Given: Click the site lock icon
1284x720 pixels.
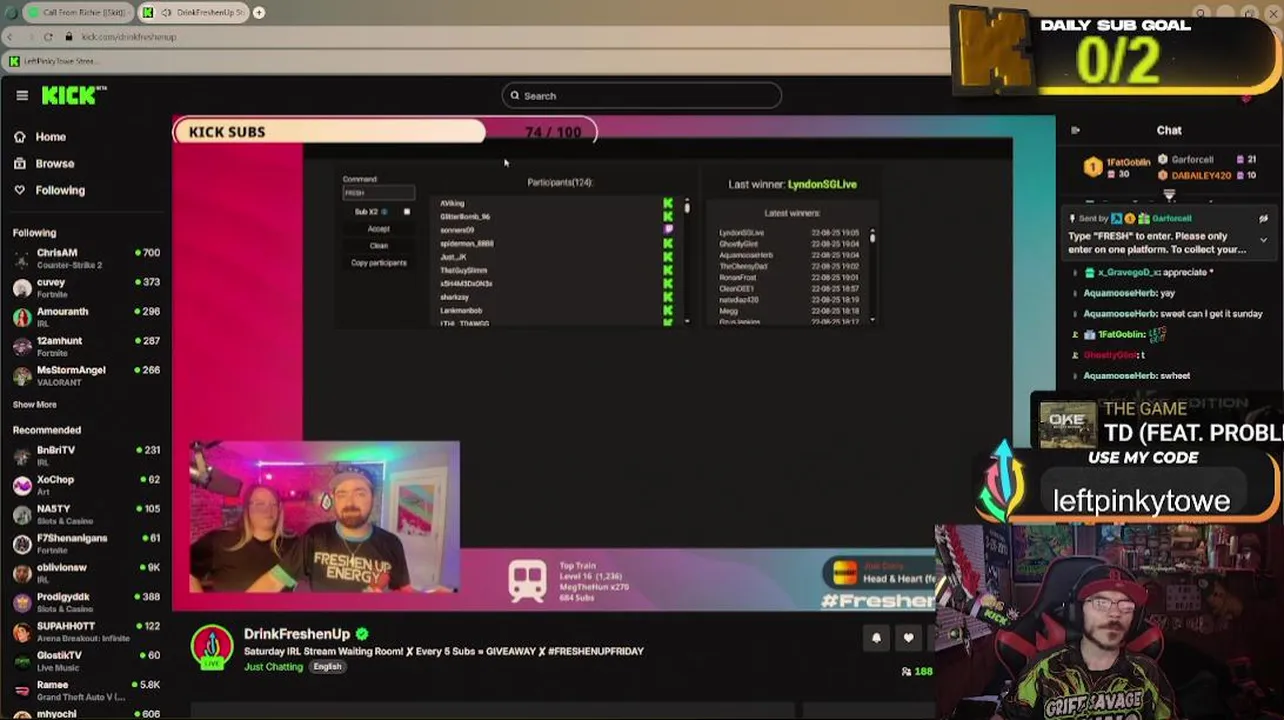Looking at the screenshot, I should 68,37.
